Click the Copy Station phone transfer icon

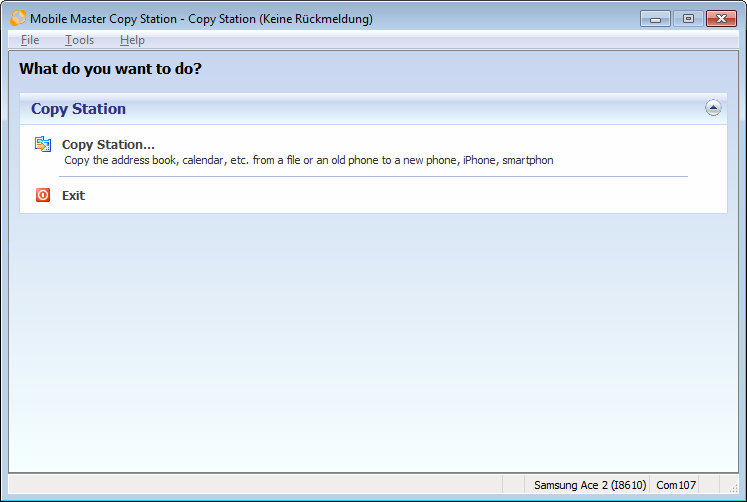(x=43, y=145)
